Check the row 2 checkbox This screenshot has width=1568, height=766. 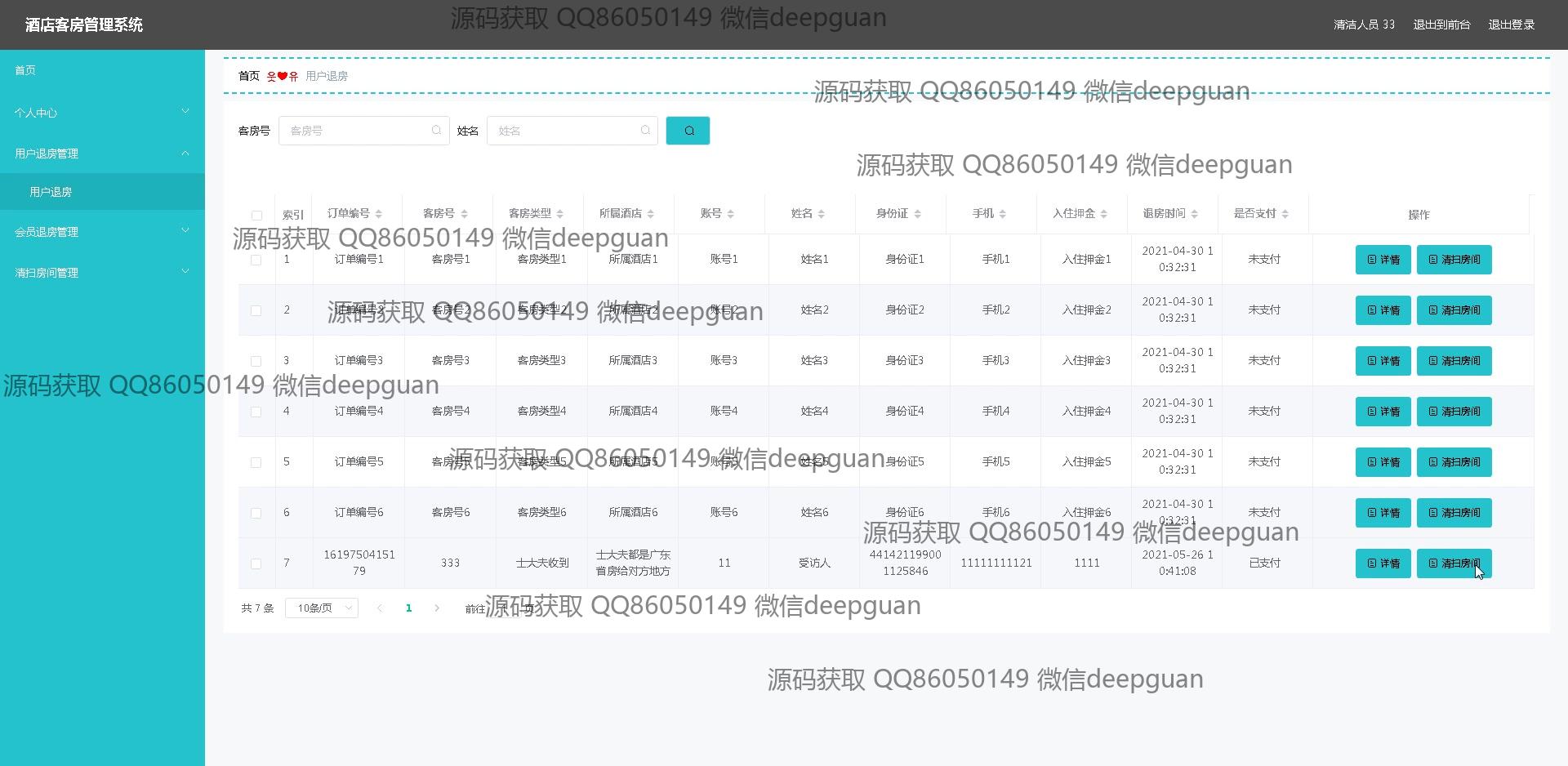click(x=256, y=310)
